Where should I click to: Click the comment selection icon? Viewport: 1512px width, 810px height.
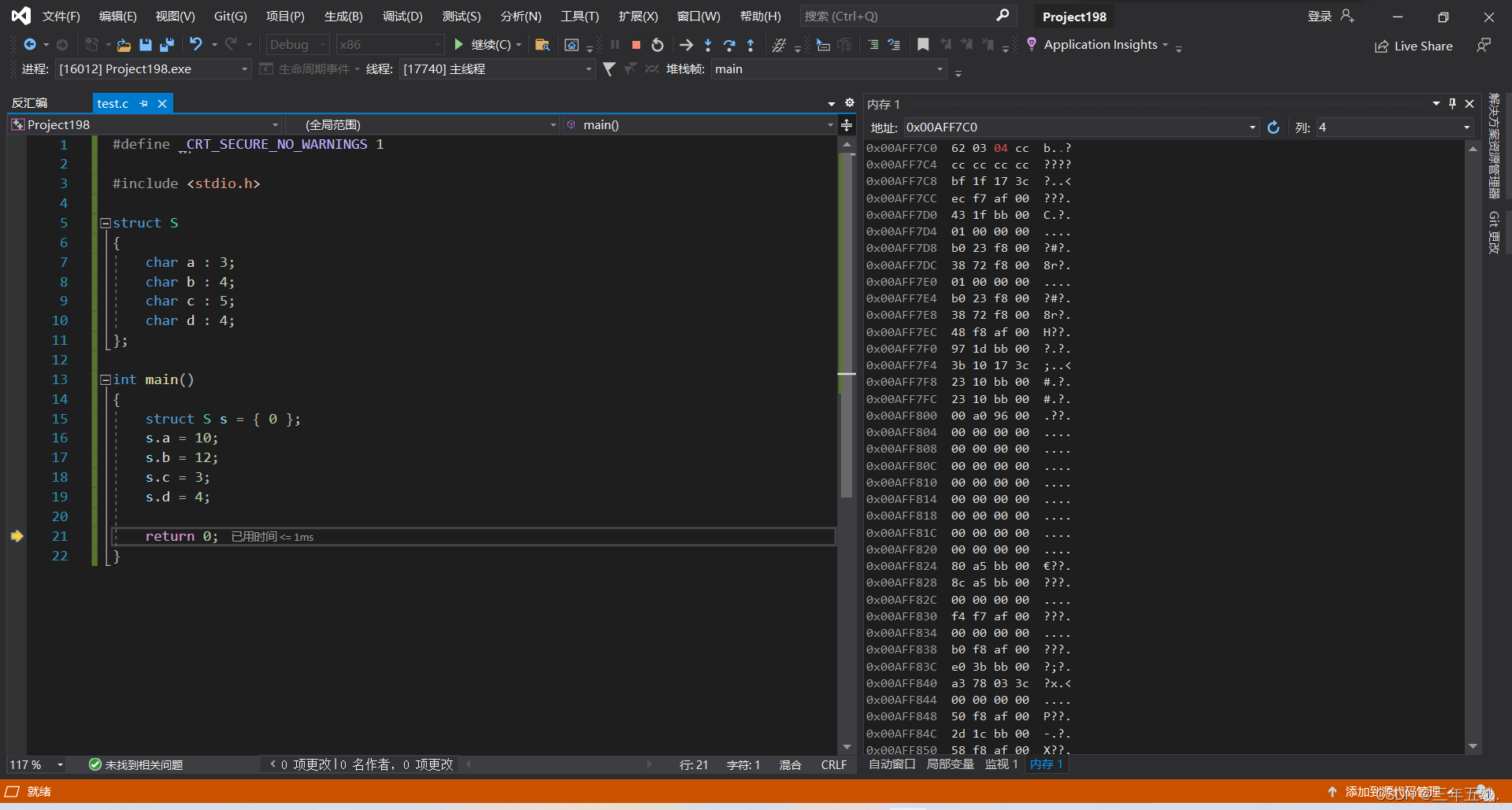873,45
